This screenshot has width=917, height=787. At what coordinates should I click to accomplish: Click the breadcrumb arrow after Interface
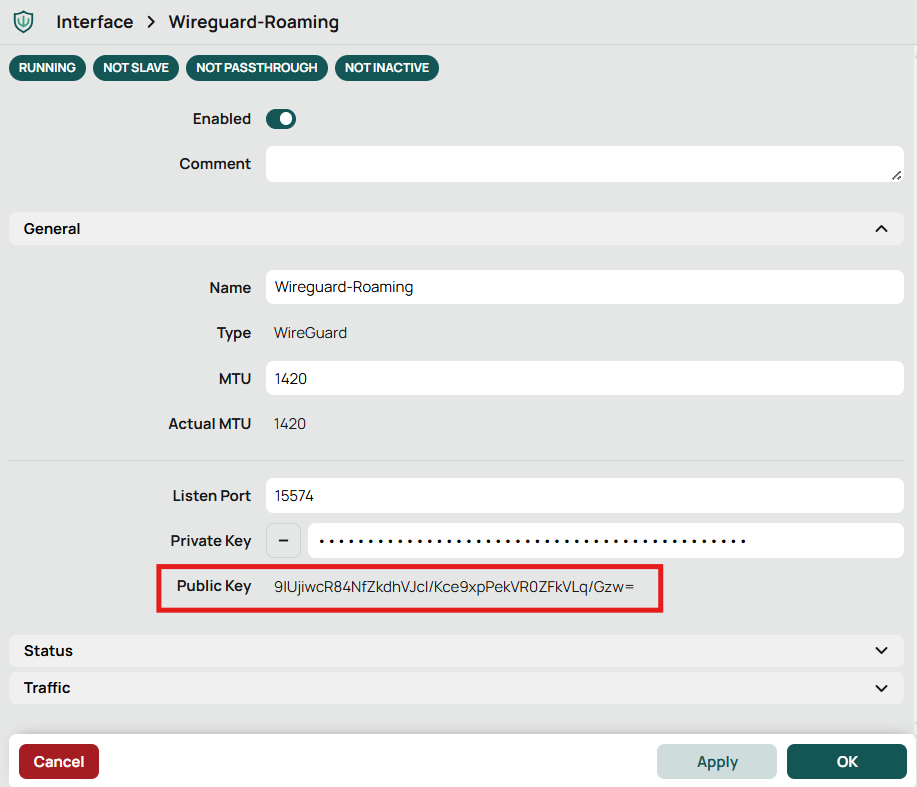(151, 22)
